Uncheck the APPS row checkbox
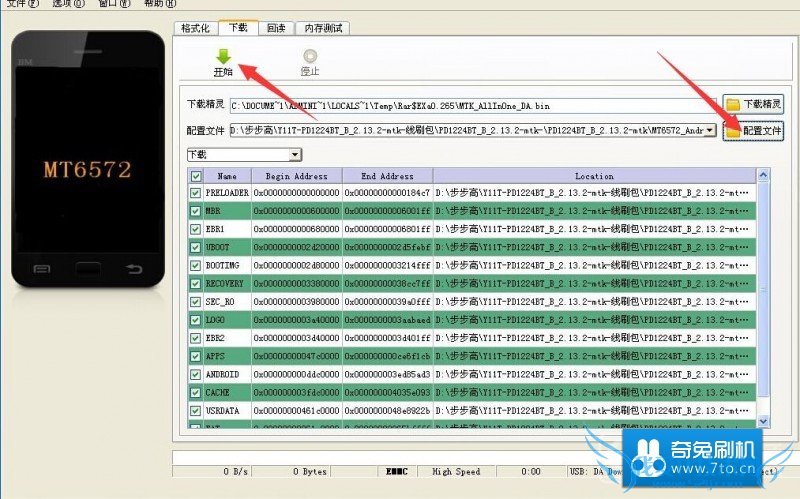This screenshot has height=499, width=800. (195, 356)
